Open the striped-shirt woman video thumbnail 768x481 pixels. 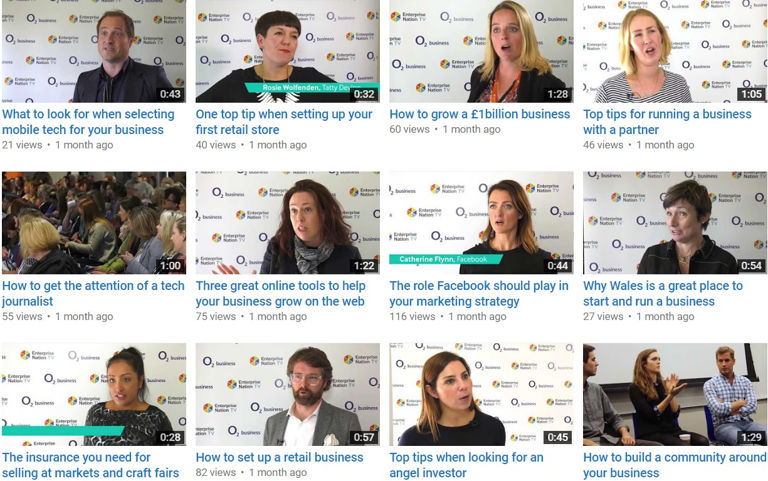(675, 51)
